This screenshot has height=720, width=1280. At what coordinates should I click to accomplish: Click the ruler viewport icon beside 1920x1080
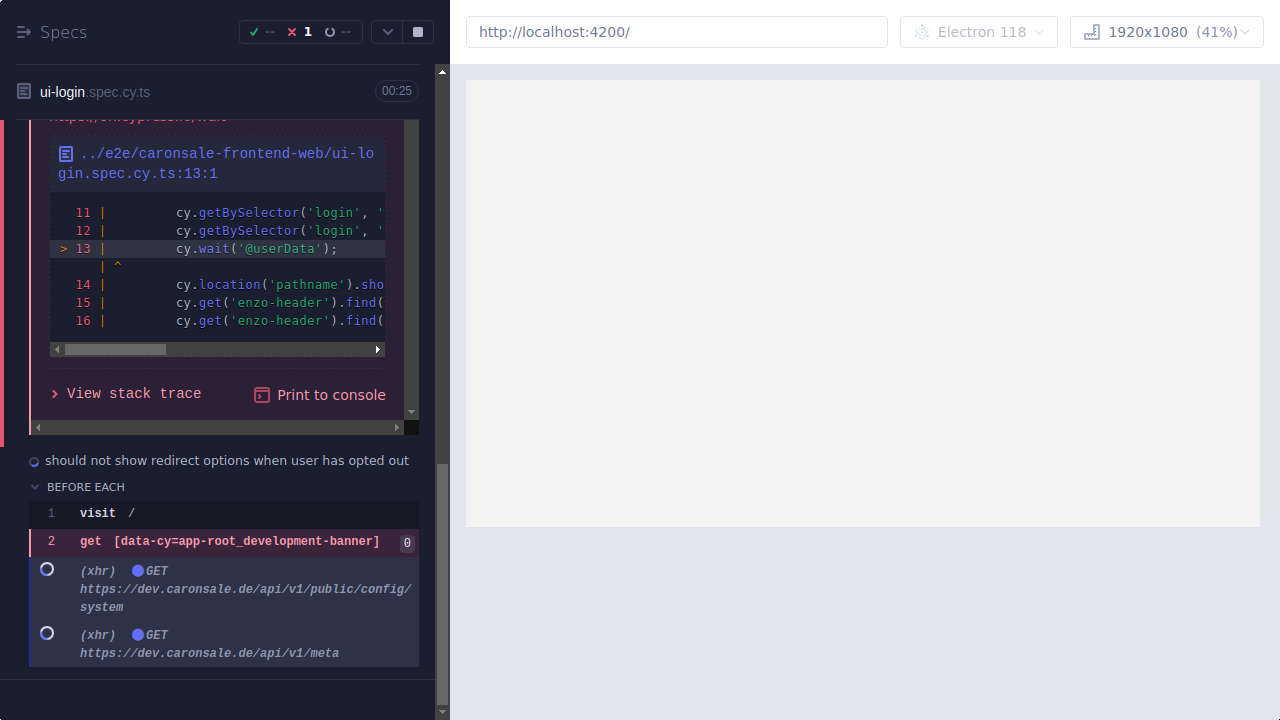coord(1090,31)
